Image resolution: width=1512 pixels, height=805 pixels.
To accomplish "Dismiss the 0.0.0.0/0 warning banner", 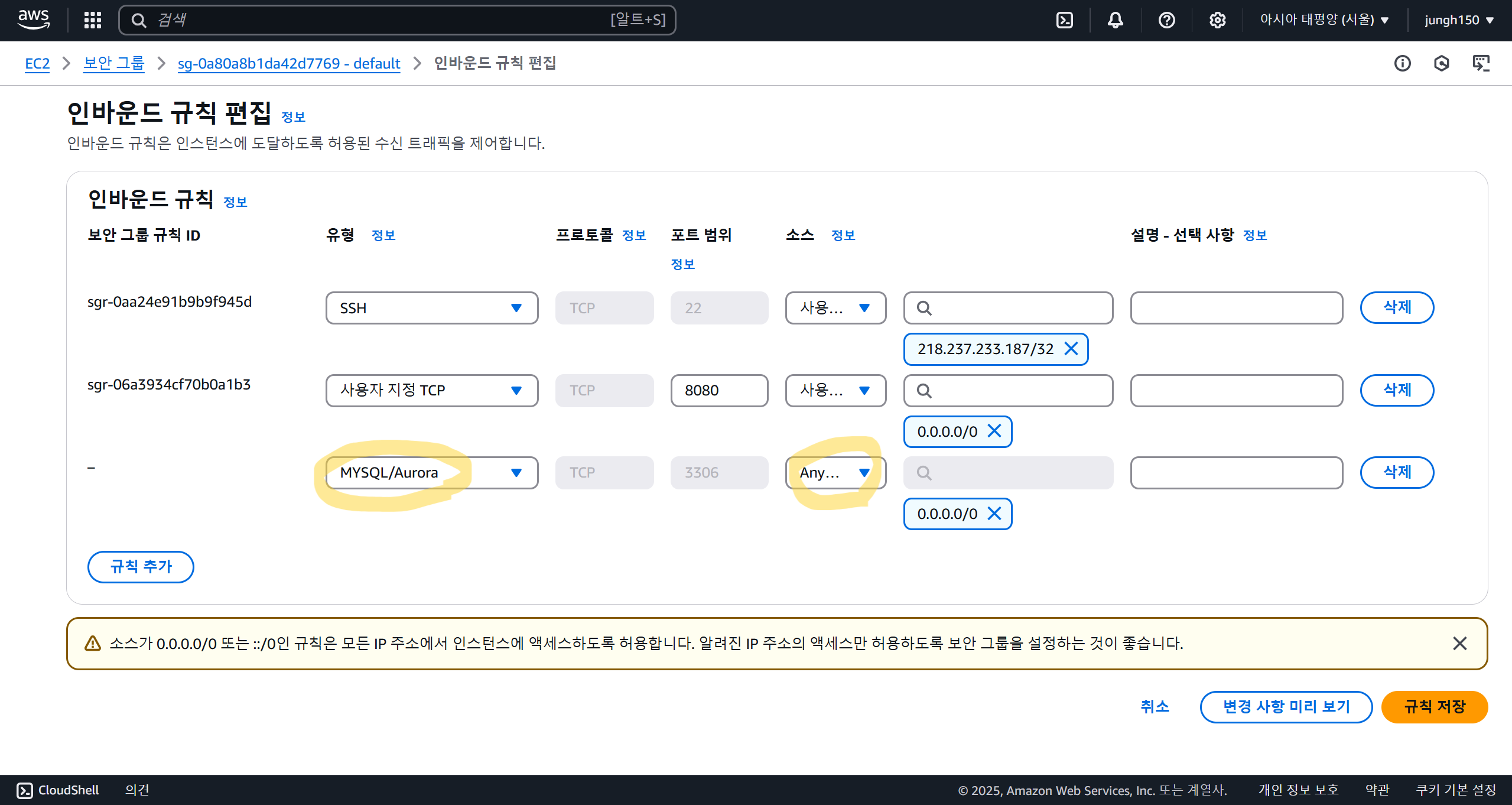I will [1460, 643].
